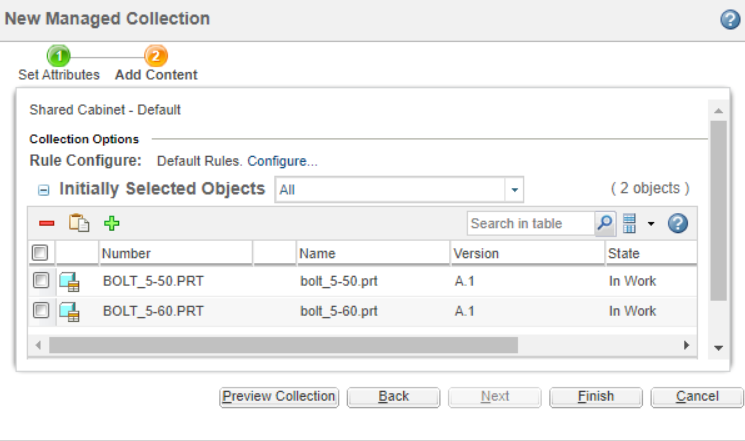This screenshot has width=745, height=441.
Task: Open the Configure... rules link
Action: coord(282,161)
